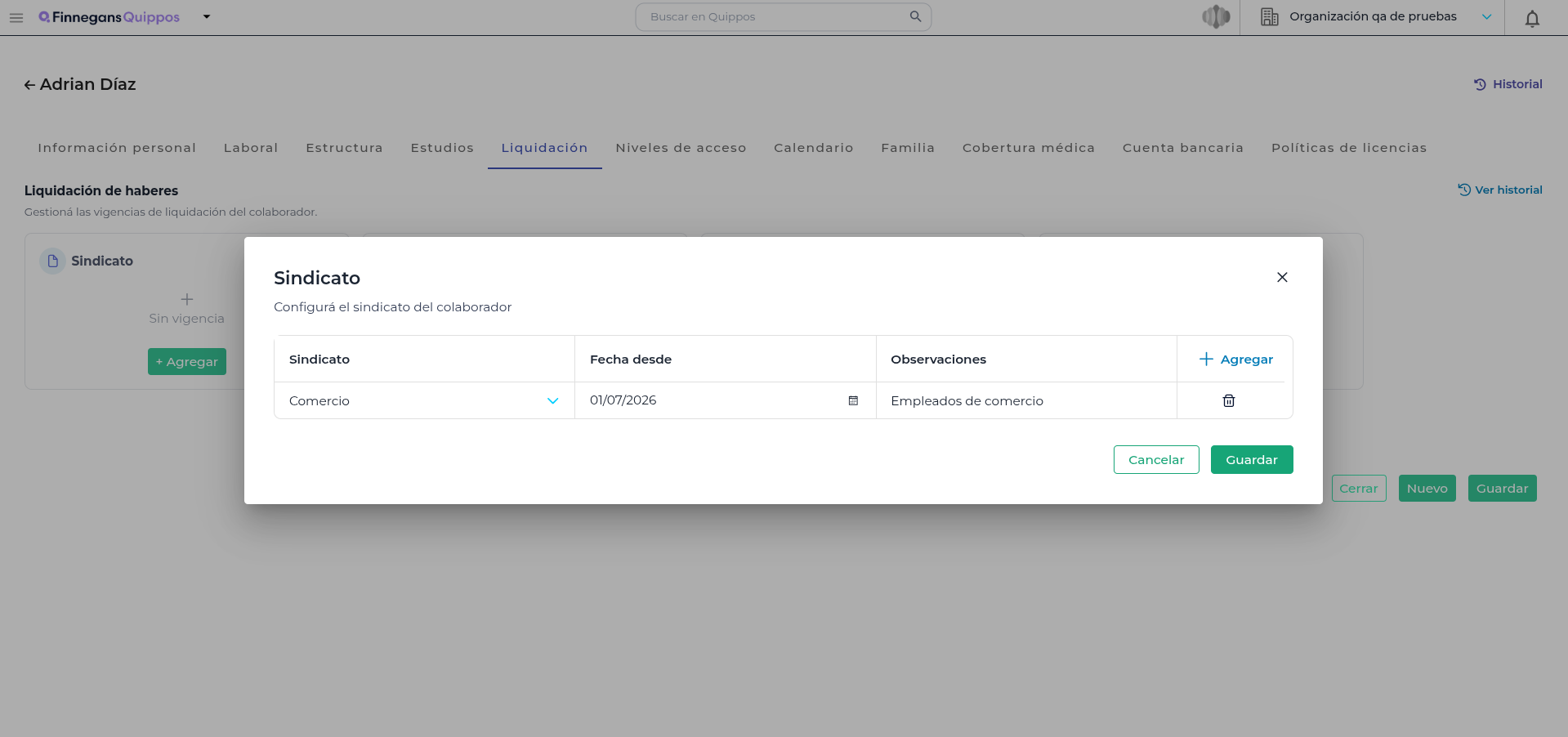The image size is (1568, 737).
Task: Click the plus icon above Sin vigencia
Action: click(187, 299)
